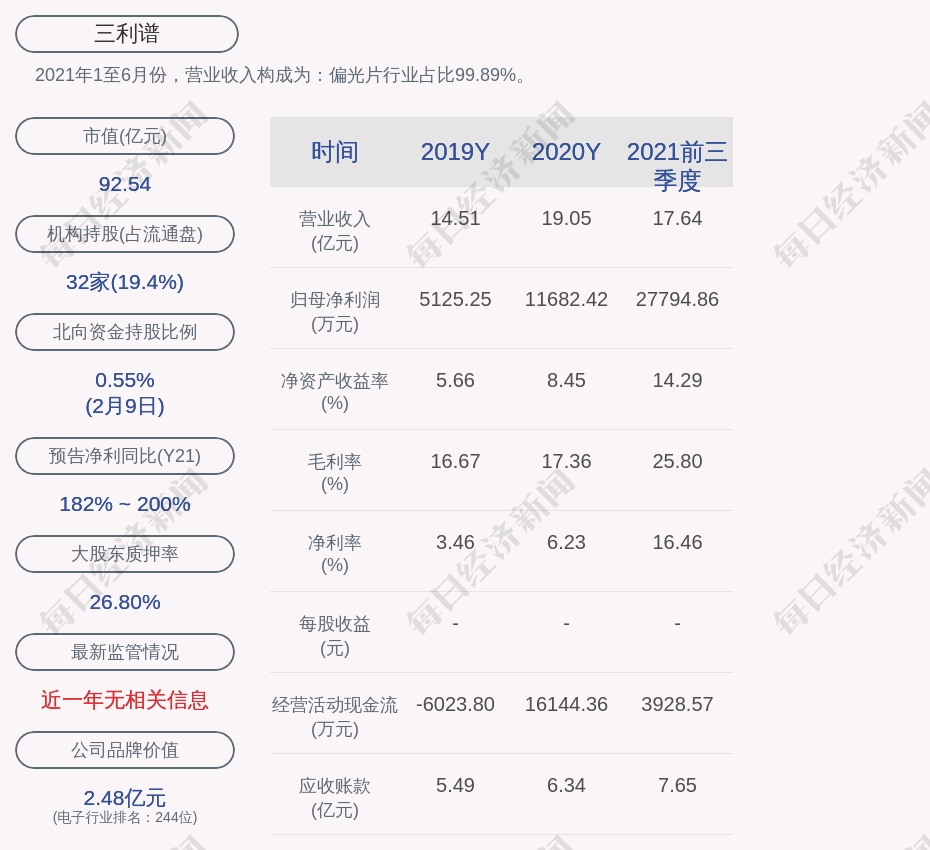Click the 27794.86 net profit cell

pyautogui.click(x=677, y=300)
